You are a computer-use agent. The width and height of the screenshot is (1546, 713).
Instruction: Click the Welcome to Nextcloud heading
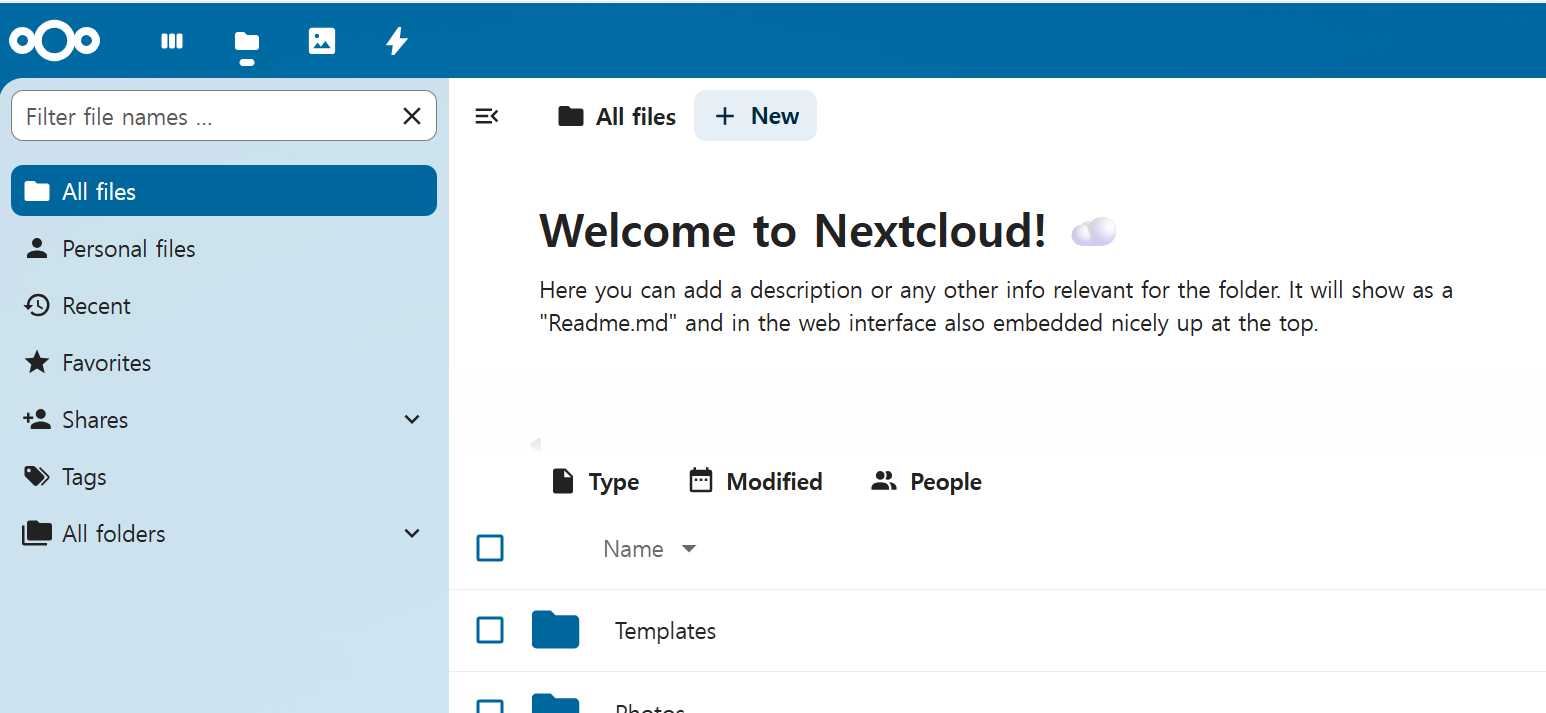793,231
